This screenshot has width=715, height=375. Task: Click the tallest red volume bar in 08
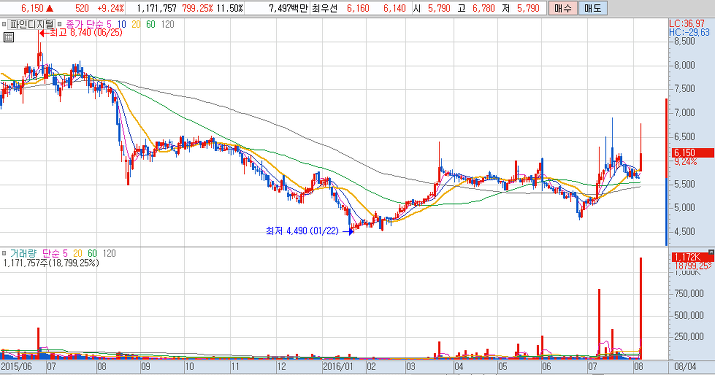click(641, 308)
